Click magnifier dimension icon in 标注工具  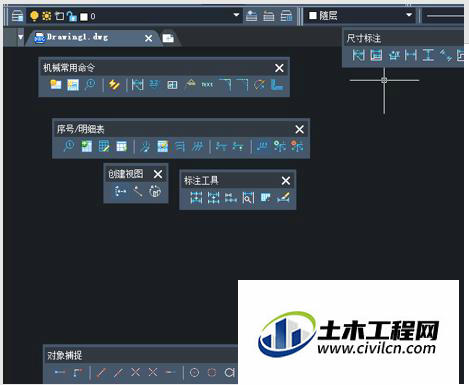(x=248, y=198)
